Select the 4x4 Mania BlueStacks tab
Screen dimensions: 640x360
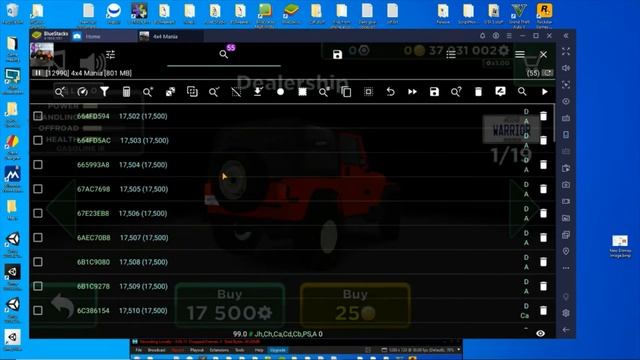[x=165, y=36]
